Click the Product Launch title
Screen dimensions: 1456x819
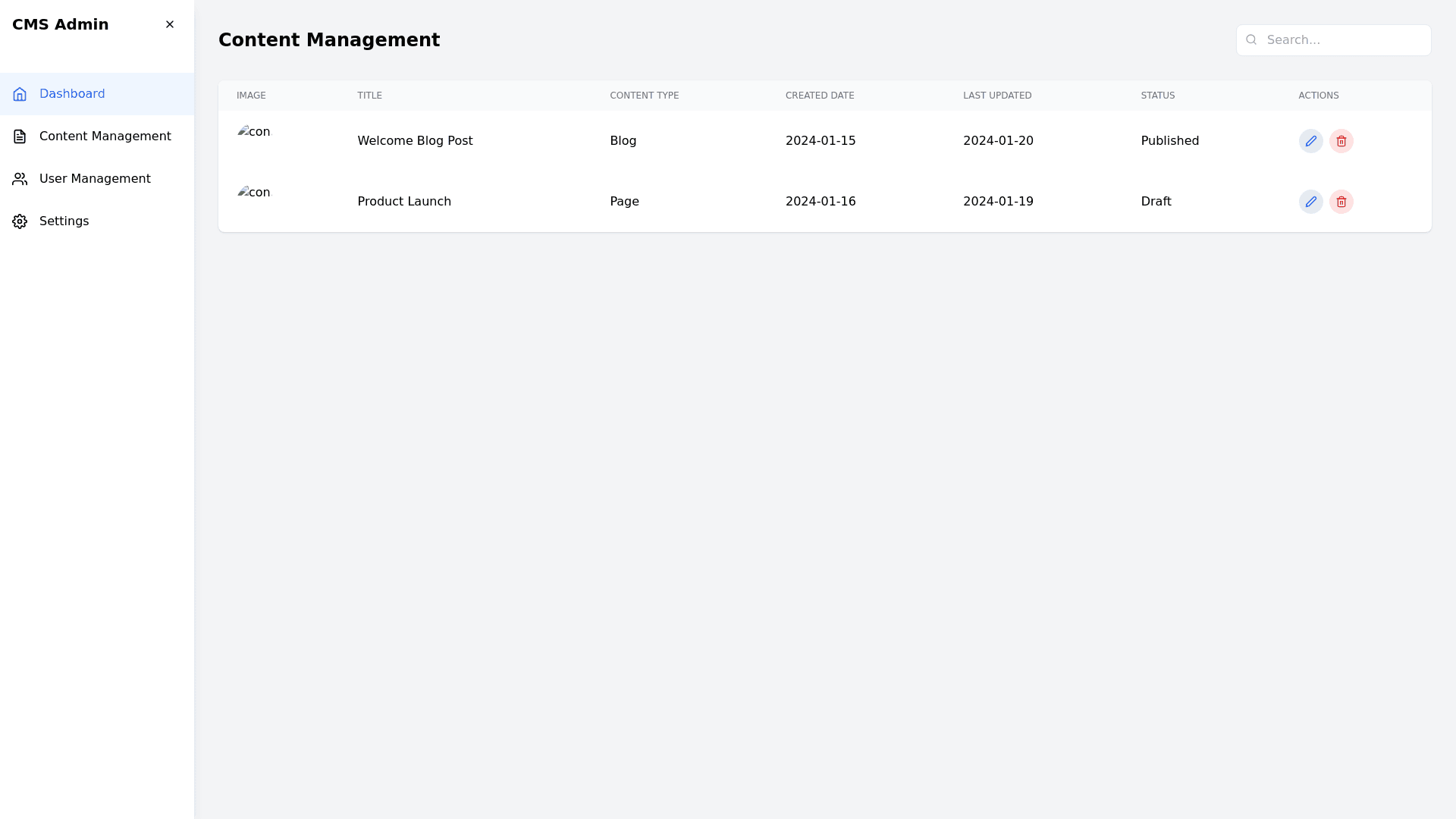click(404, 202)
